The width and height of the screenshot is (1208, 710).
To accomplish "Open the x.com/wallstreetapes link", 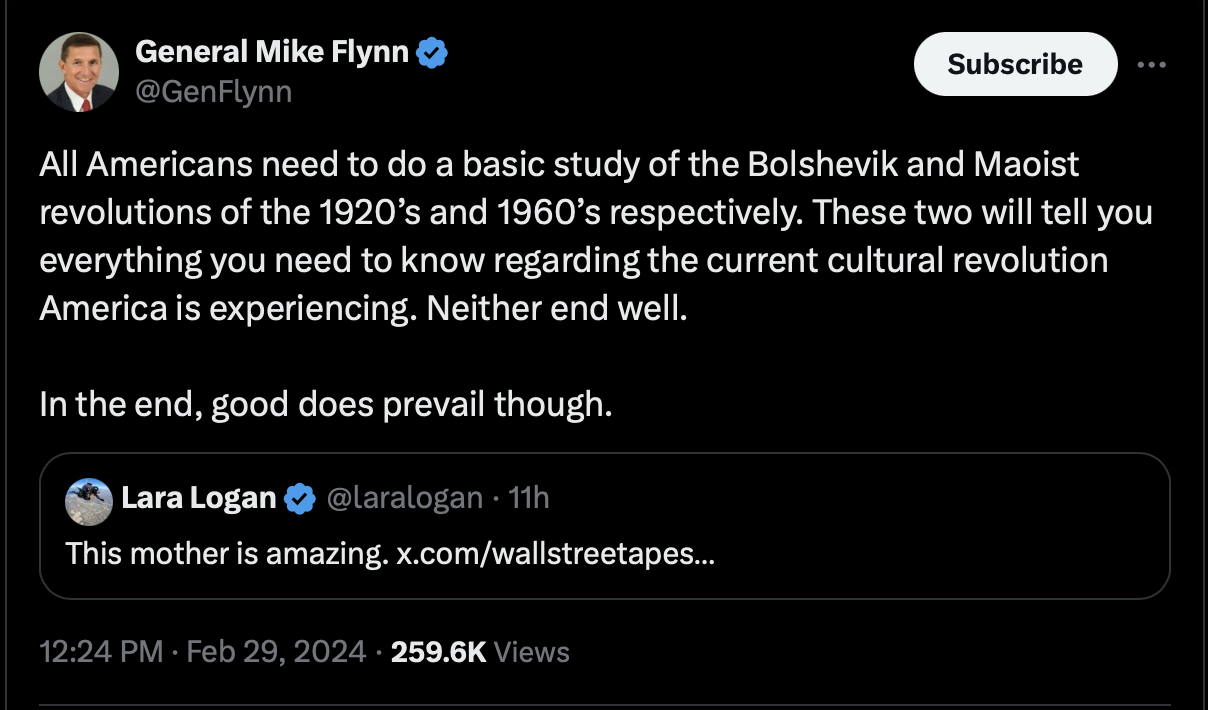I will click(x=556, y=552).
